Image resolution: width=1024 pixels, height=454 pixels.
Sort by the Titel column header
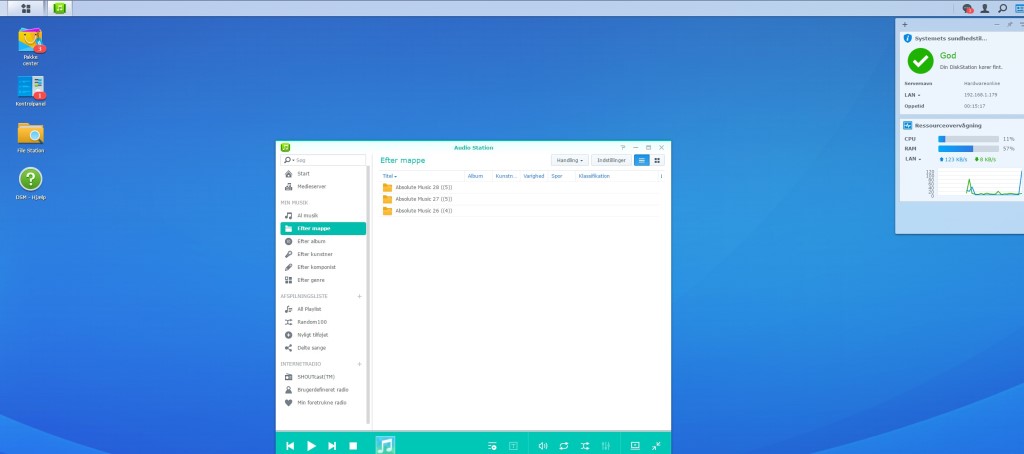tap(389, 176)
